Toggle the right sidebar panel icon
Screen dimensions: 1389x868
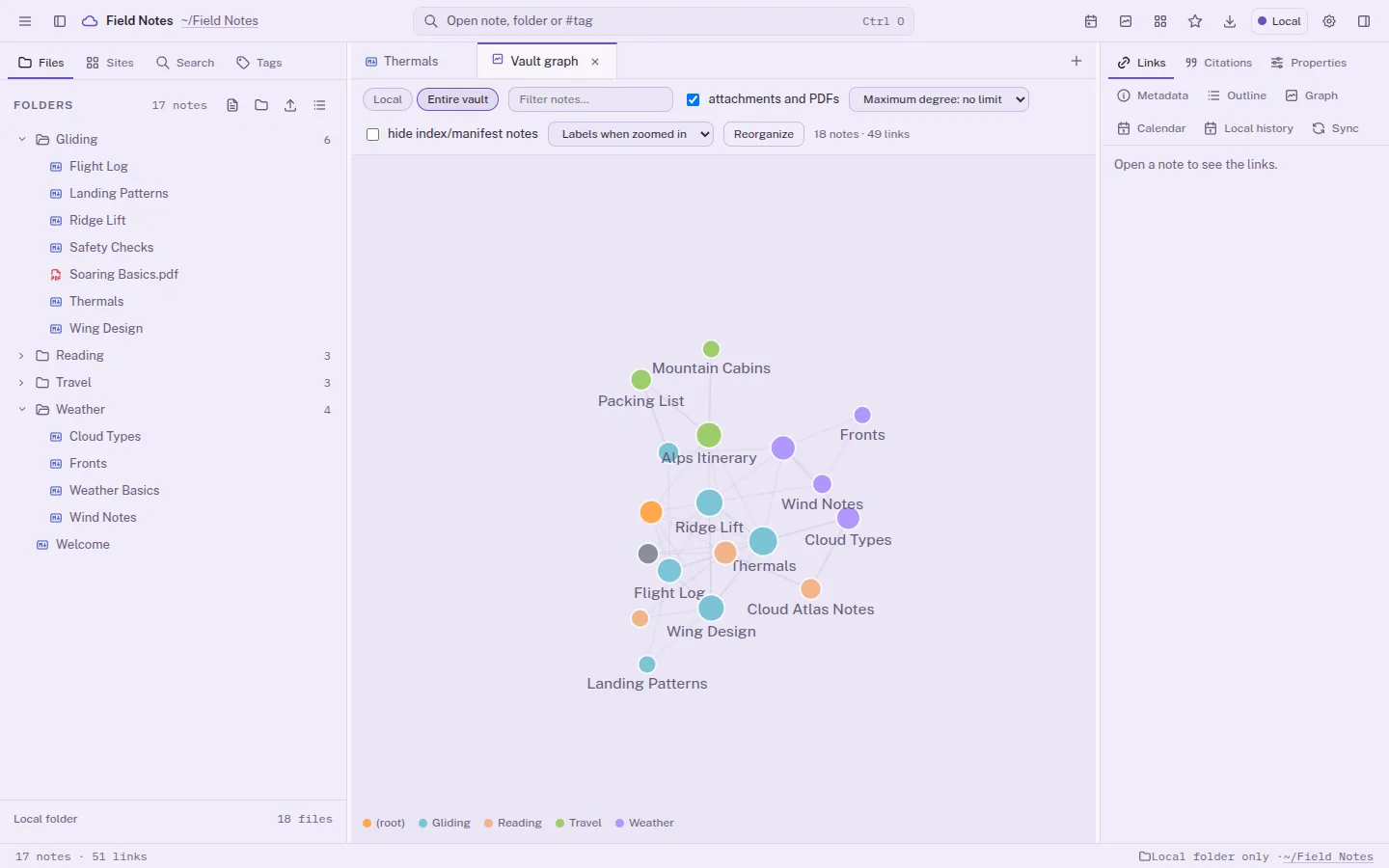click(1364, 21)
